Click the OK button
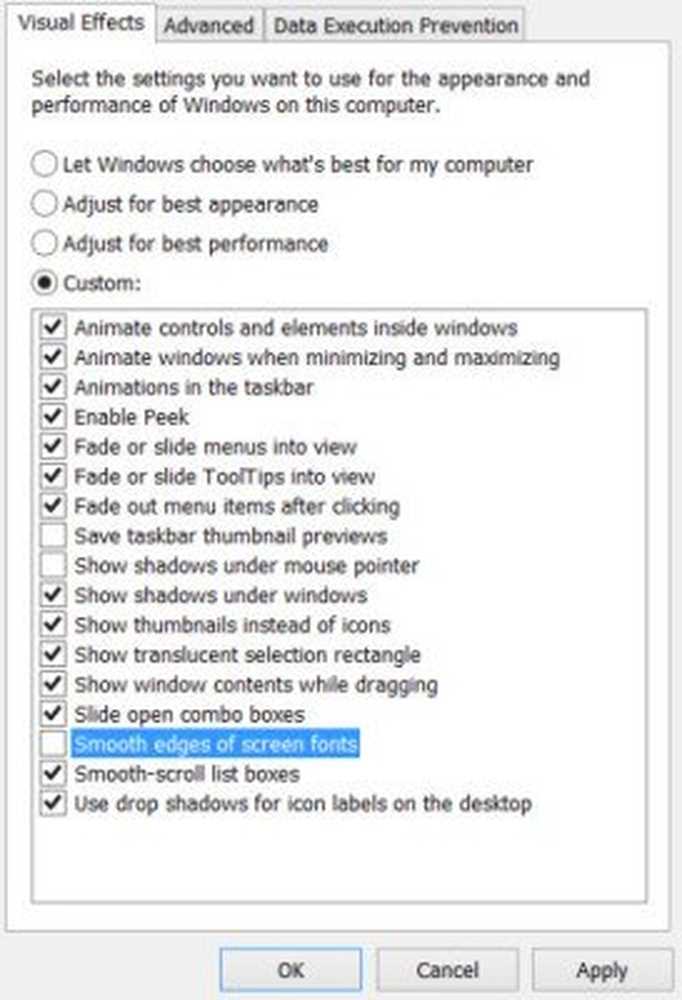This screenshot has width=682, height=1000. coord(291,969)
